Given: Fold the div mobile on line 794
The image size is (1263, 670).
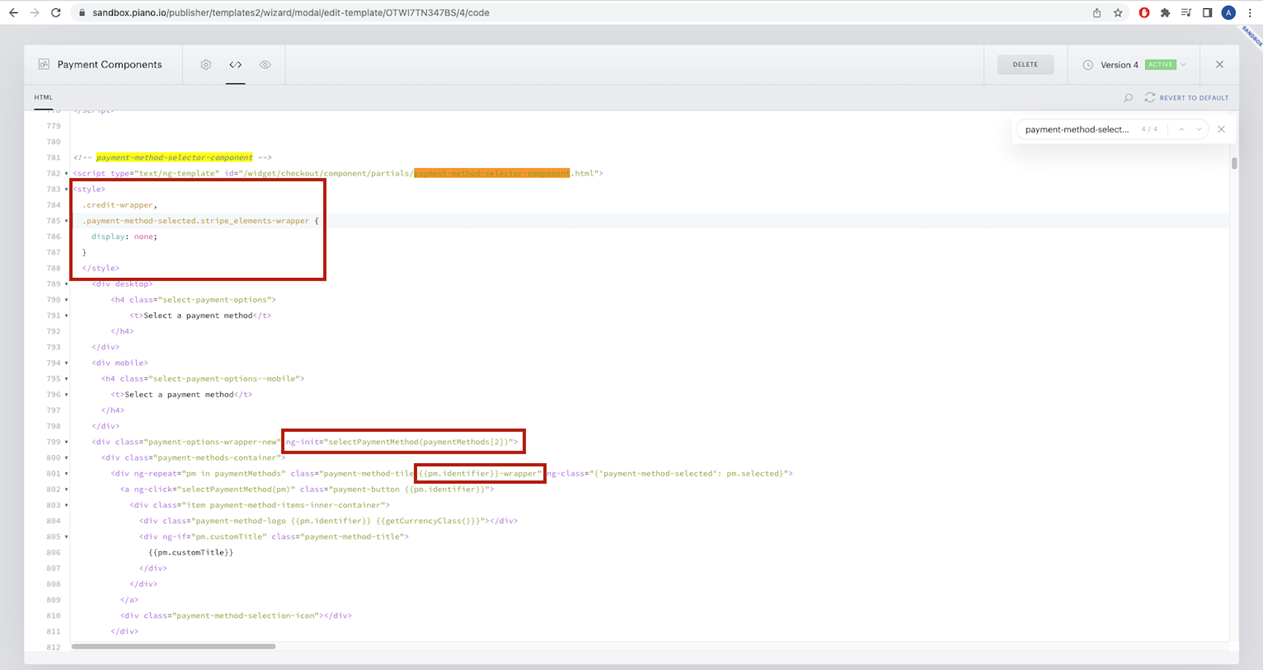Looking at the screenshot, I should [x=67, y=363].
